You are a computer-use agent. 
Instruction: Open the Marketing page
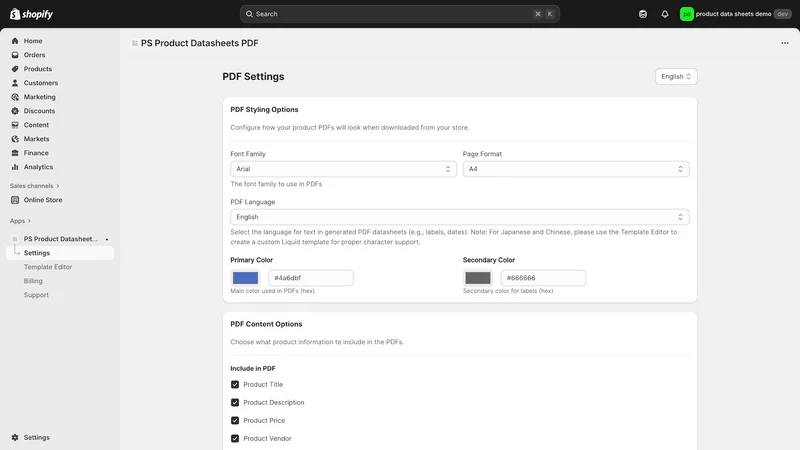(x=60, y=97)
